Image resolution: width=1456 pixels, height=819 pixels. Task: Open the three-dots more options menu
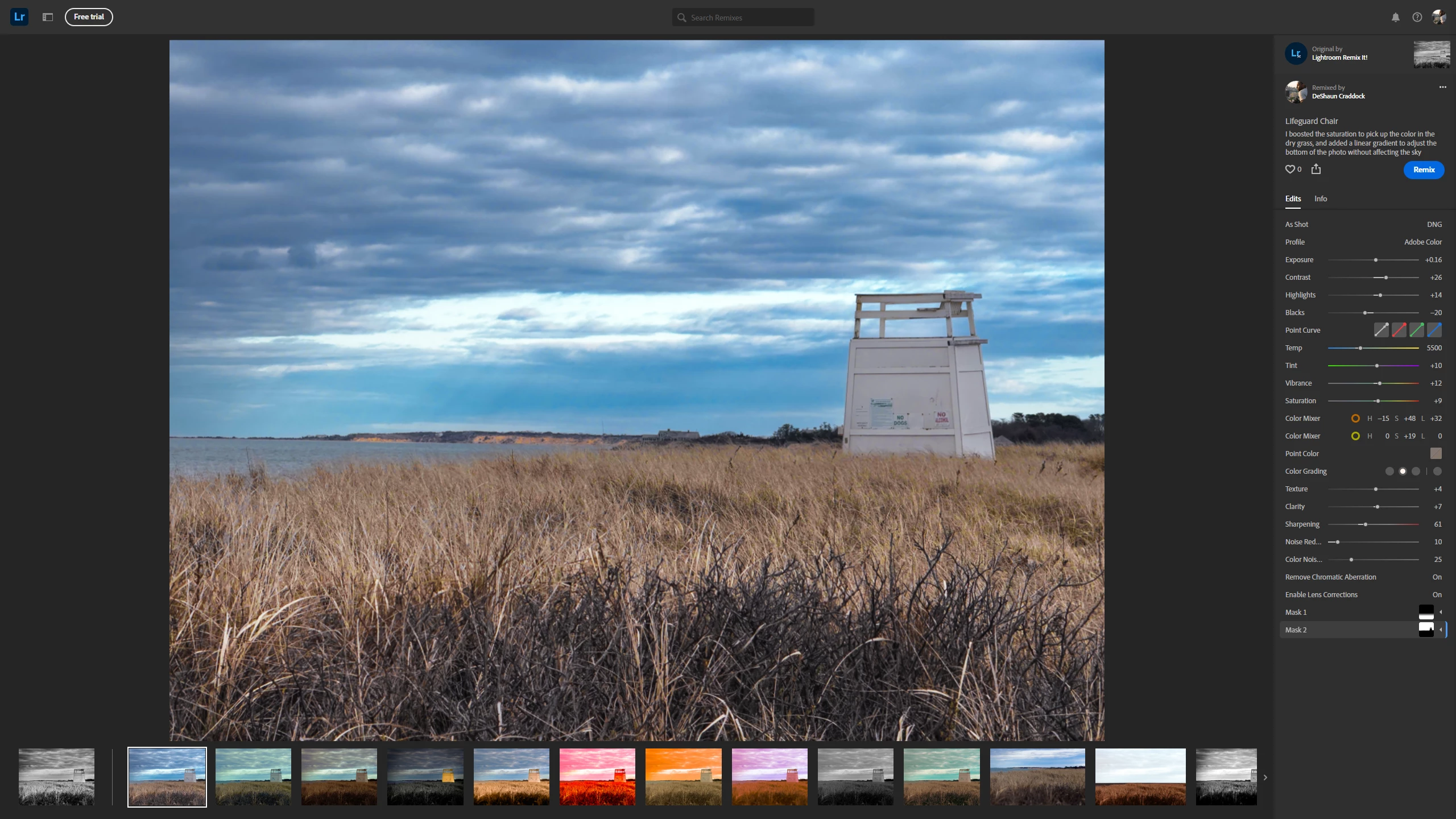(1442, 87)
